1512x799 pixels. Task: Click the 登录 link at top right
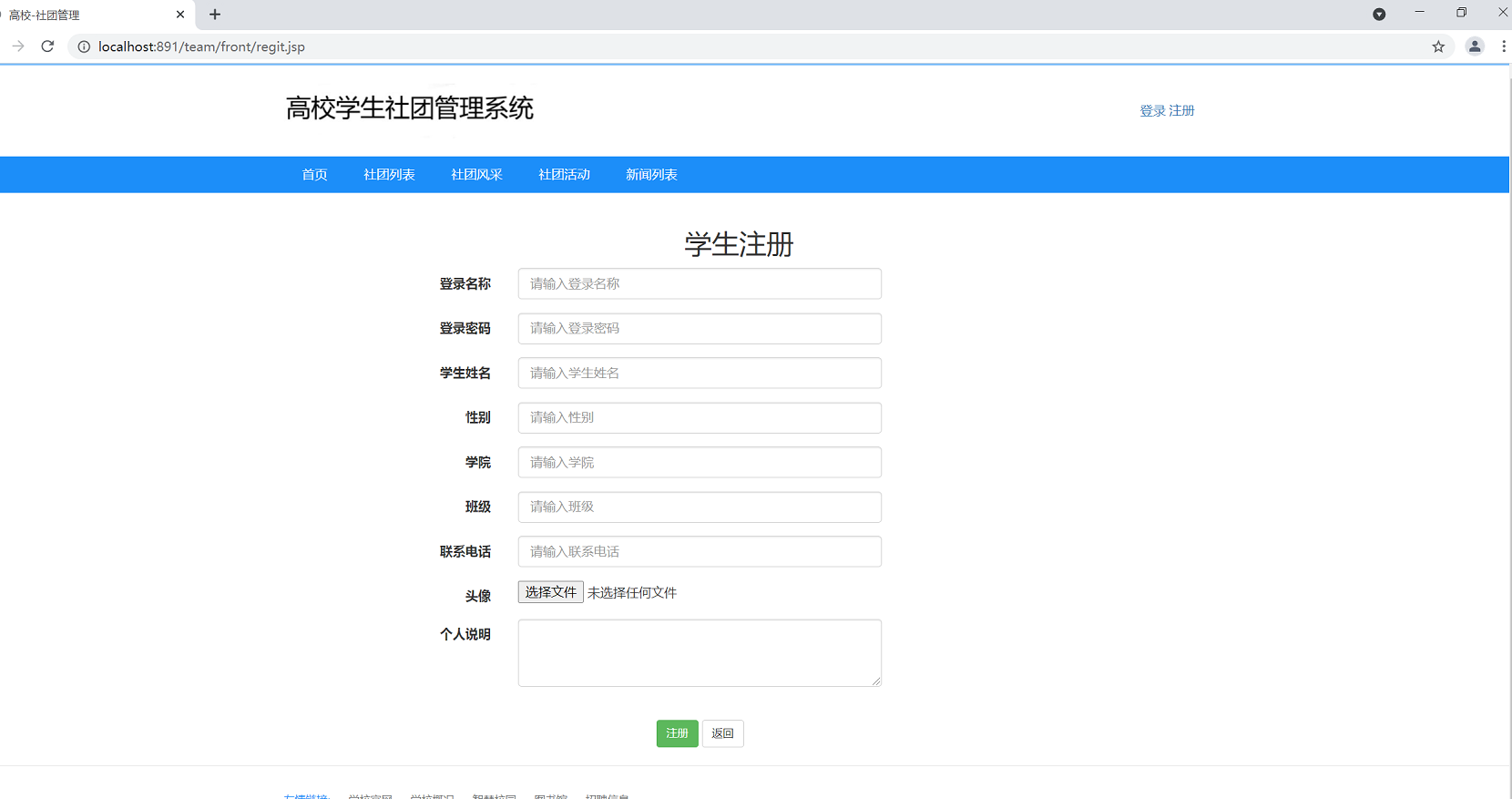click(x=1152, y=111)
